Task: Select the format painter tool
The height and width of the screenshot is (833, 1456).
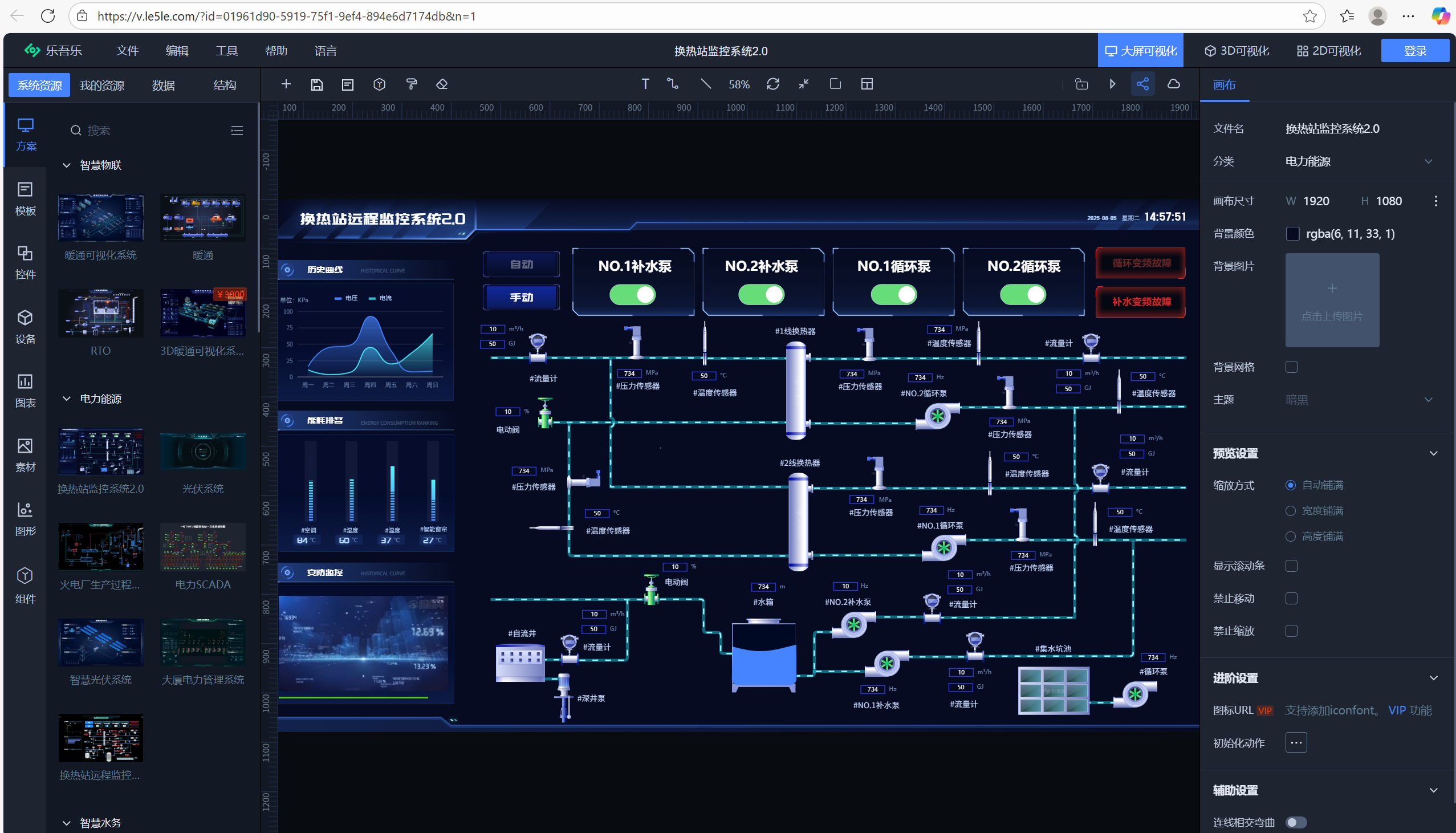Action: pyautogui.click(x=411, y=84)
